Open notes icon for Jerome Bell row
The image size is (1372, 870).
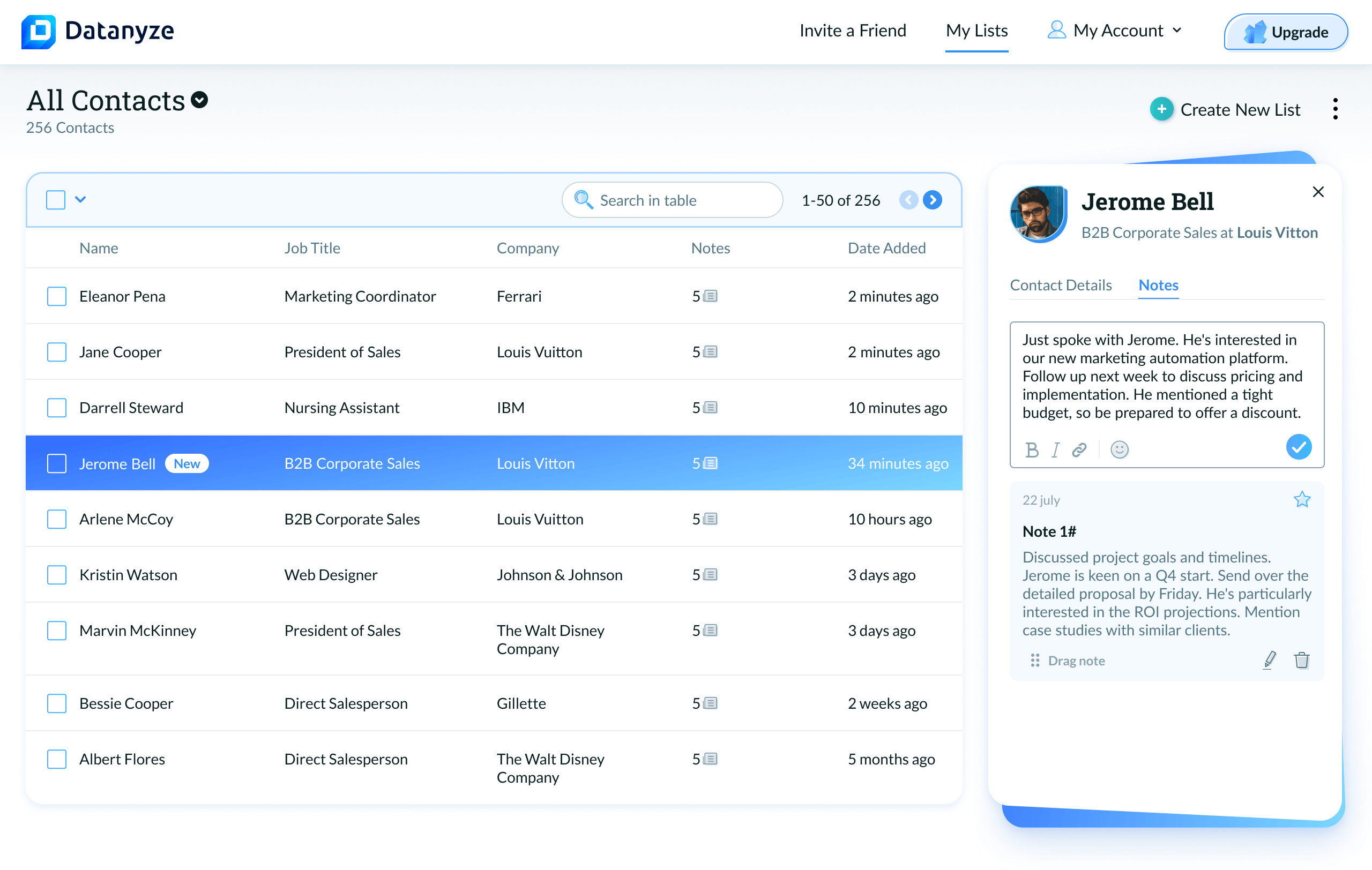(710, 463)
